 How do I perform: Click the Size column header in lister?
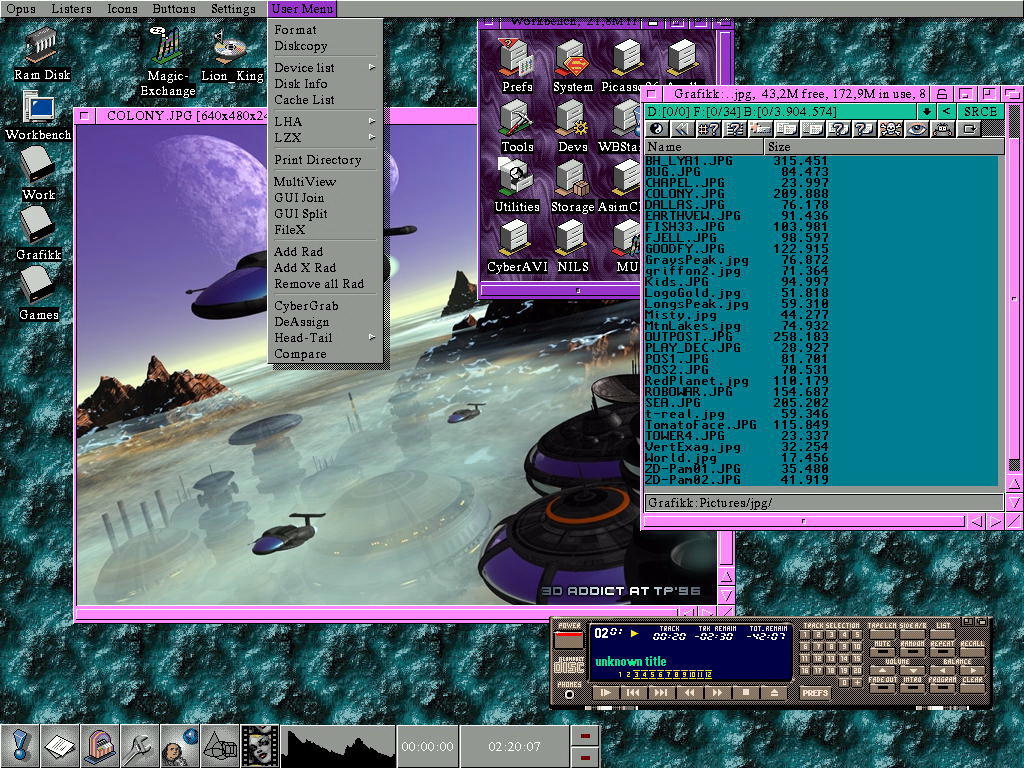[884, 147]
